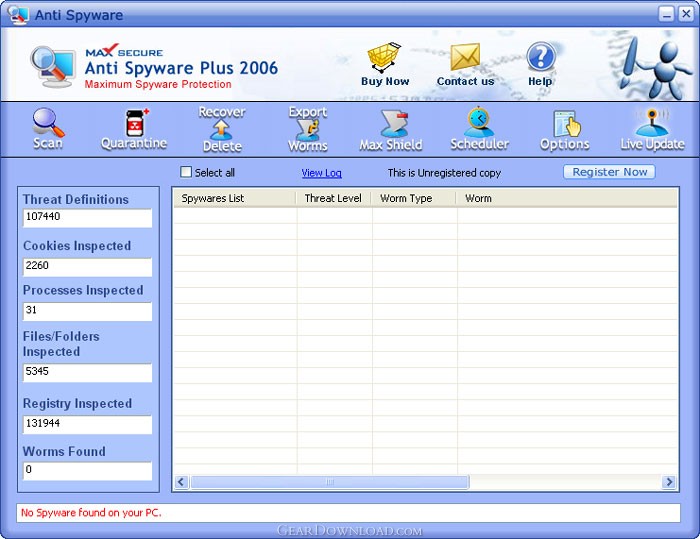Click the 'Threat Definitions' label

coord(76,199)
